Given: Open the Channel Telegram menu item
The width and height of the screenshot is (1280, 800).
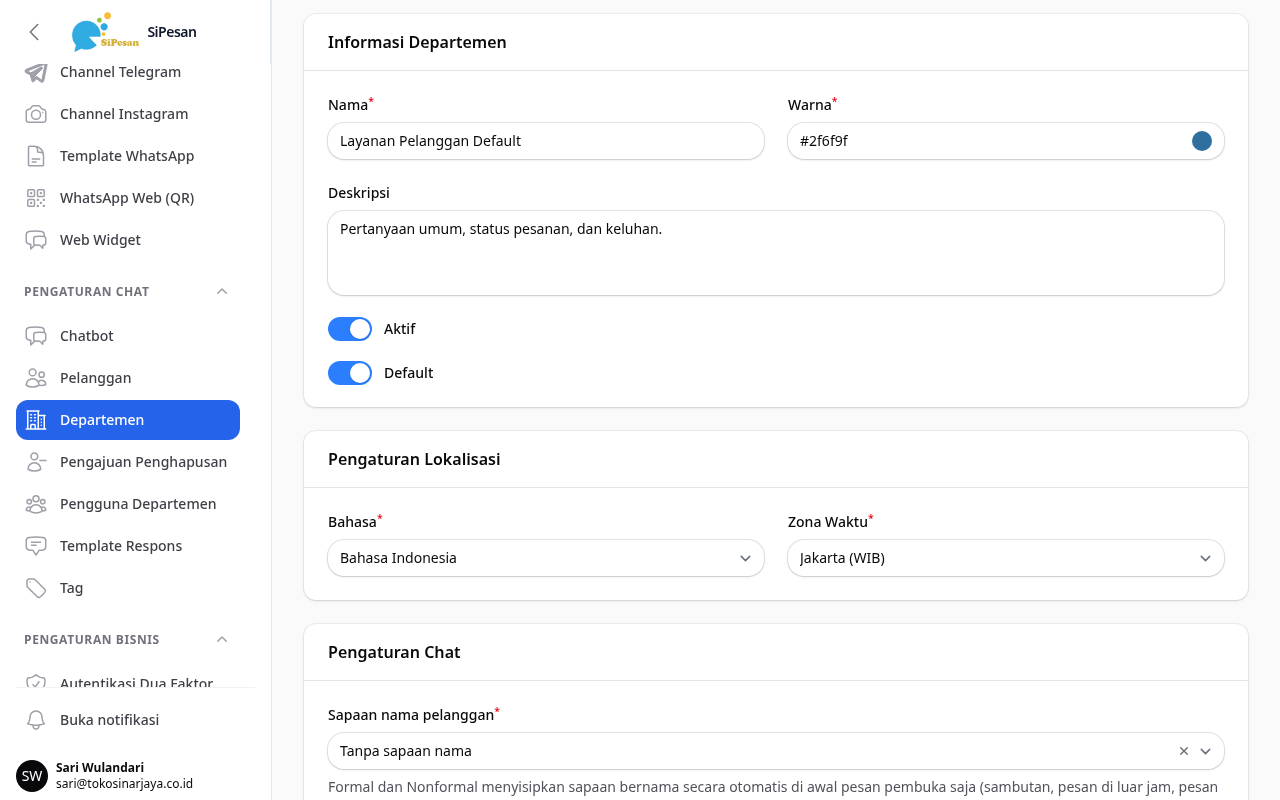Looking at the screenshot, I should (128, 72).
